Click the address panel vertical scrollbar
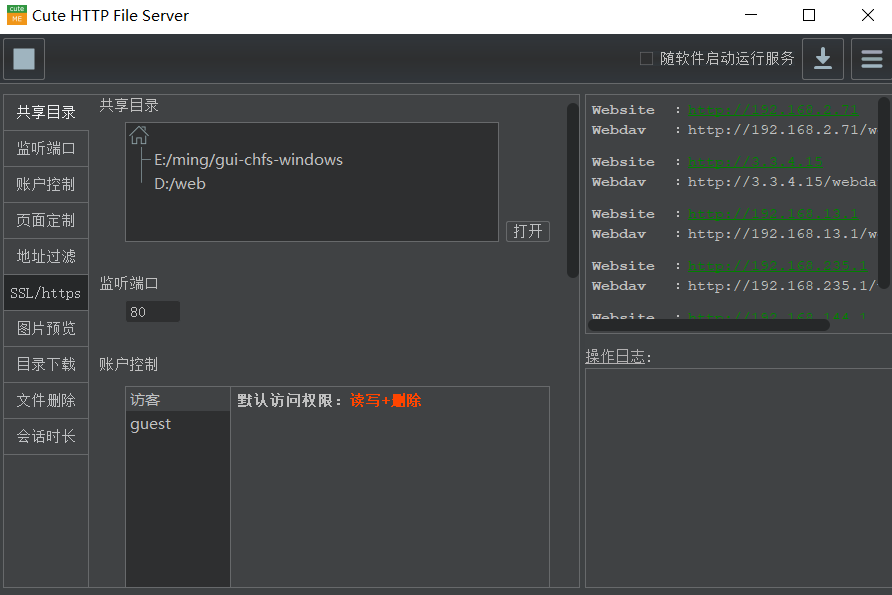892x595 pixels. (x=883, y=193)
